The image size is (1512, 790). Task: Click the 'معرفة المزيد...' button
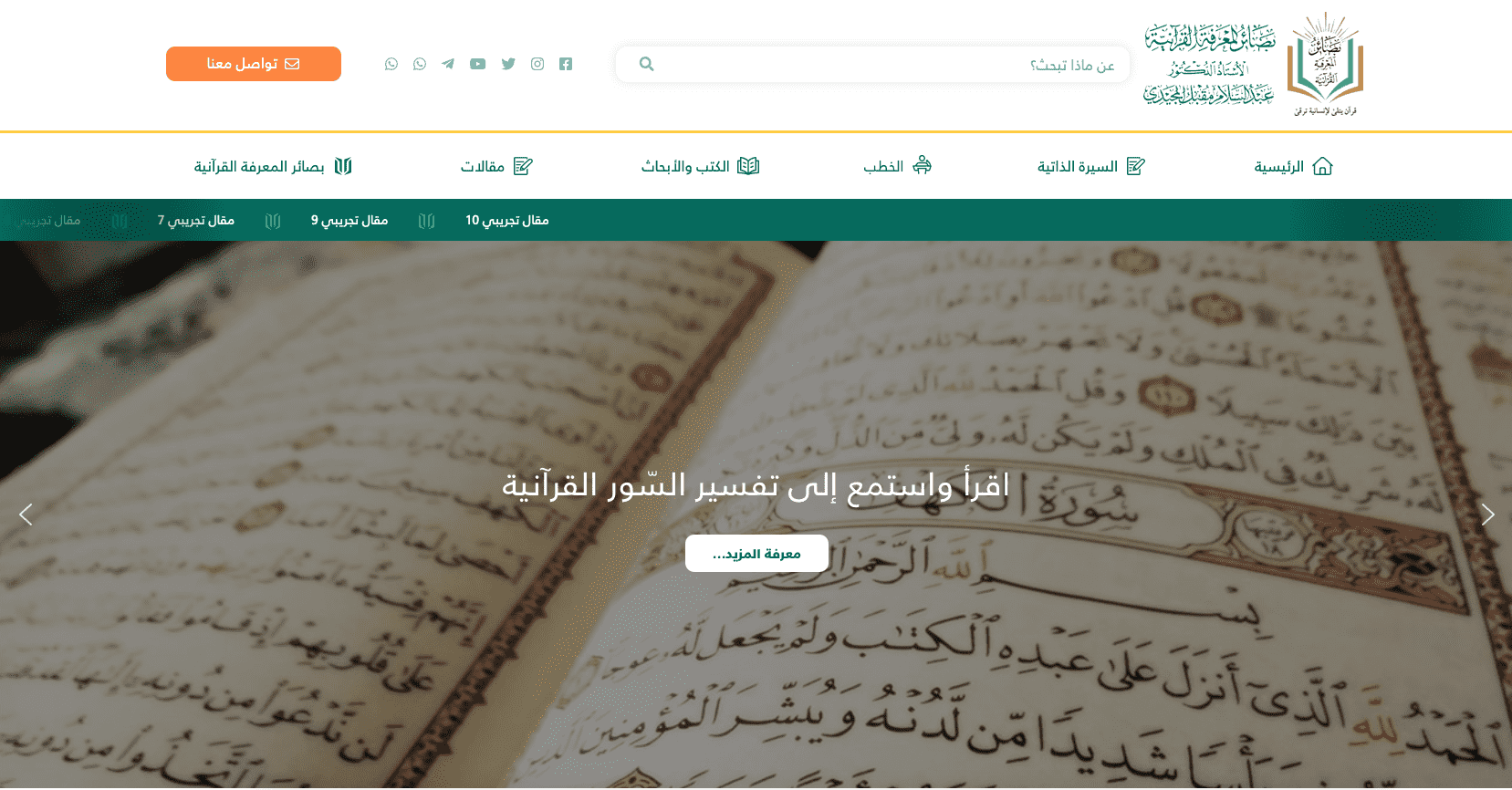[x=756, y=554]
